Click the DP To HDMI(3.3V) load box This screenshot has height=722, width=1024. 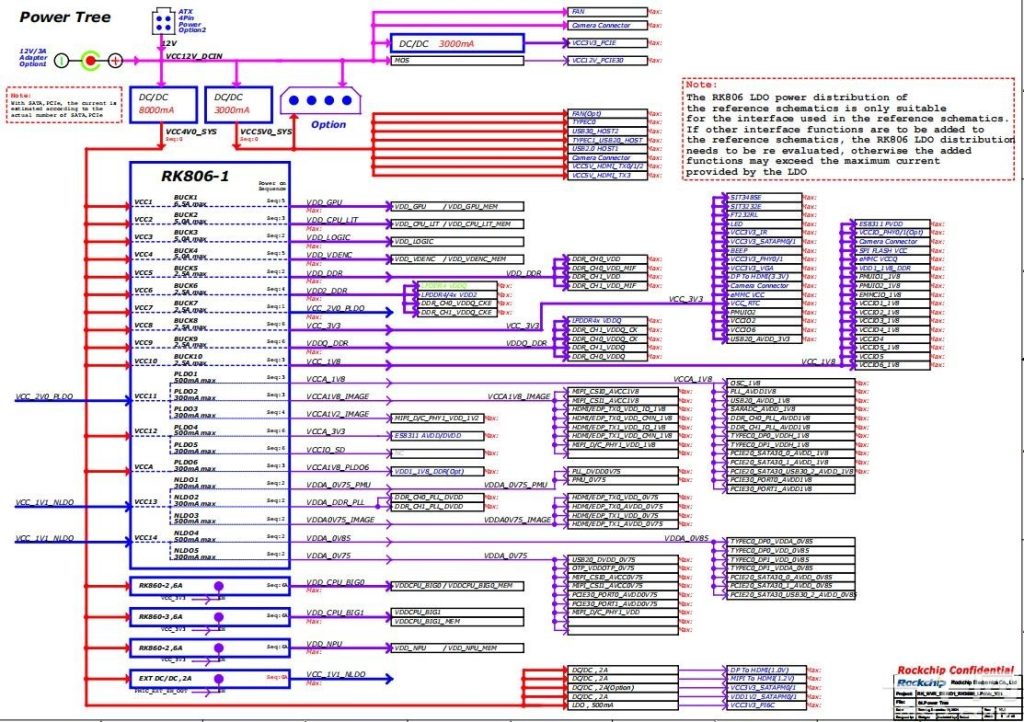(764, 277)
